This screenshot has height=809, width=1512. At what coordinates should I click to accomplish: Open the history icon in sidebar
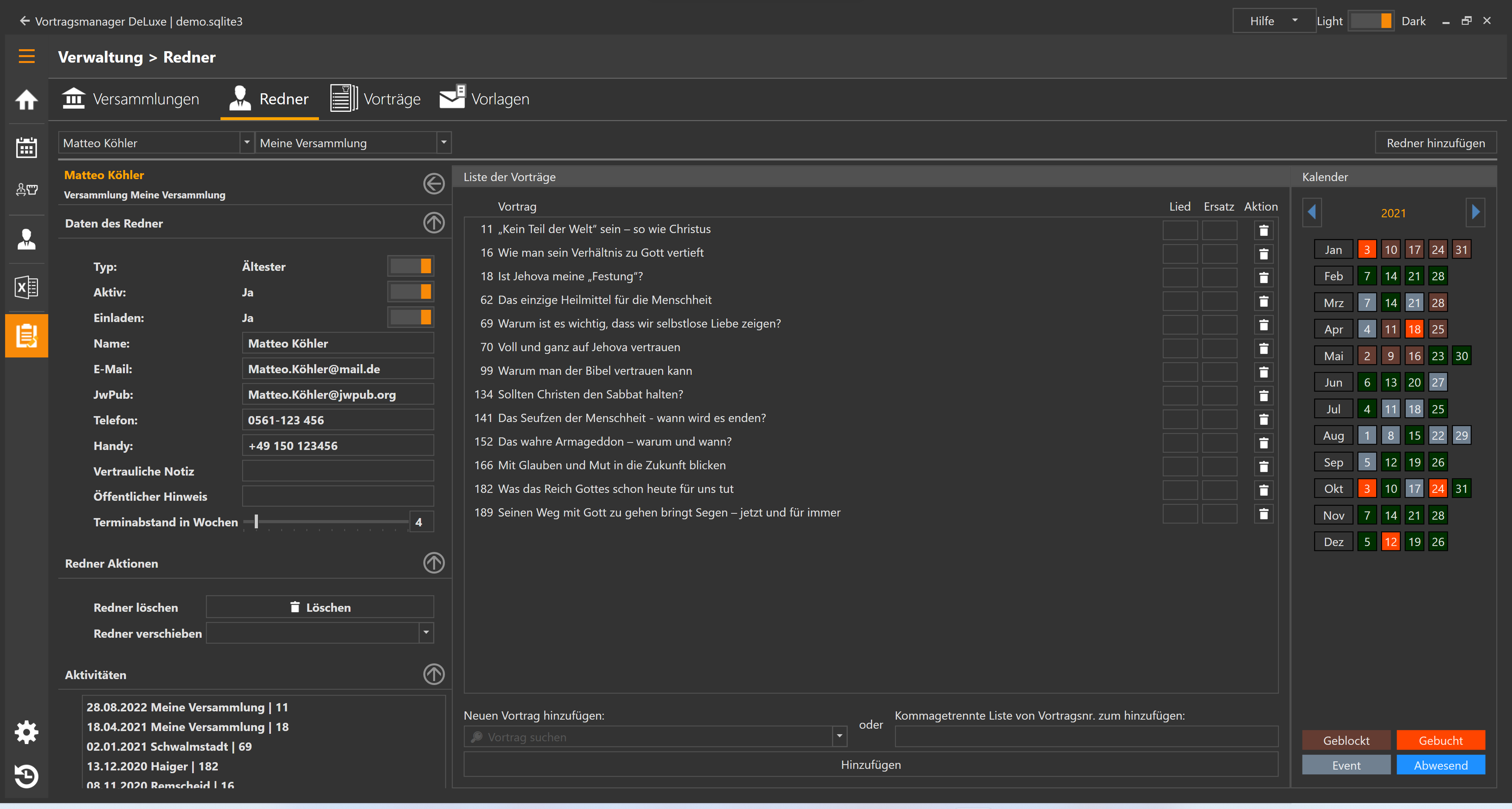(26, 776)
